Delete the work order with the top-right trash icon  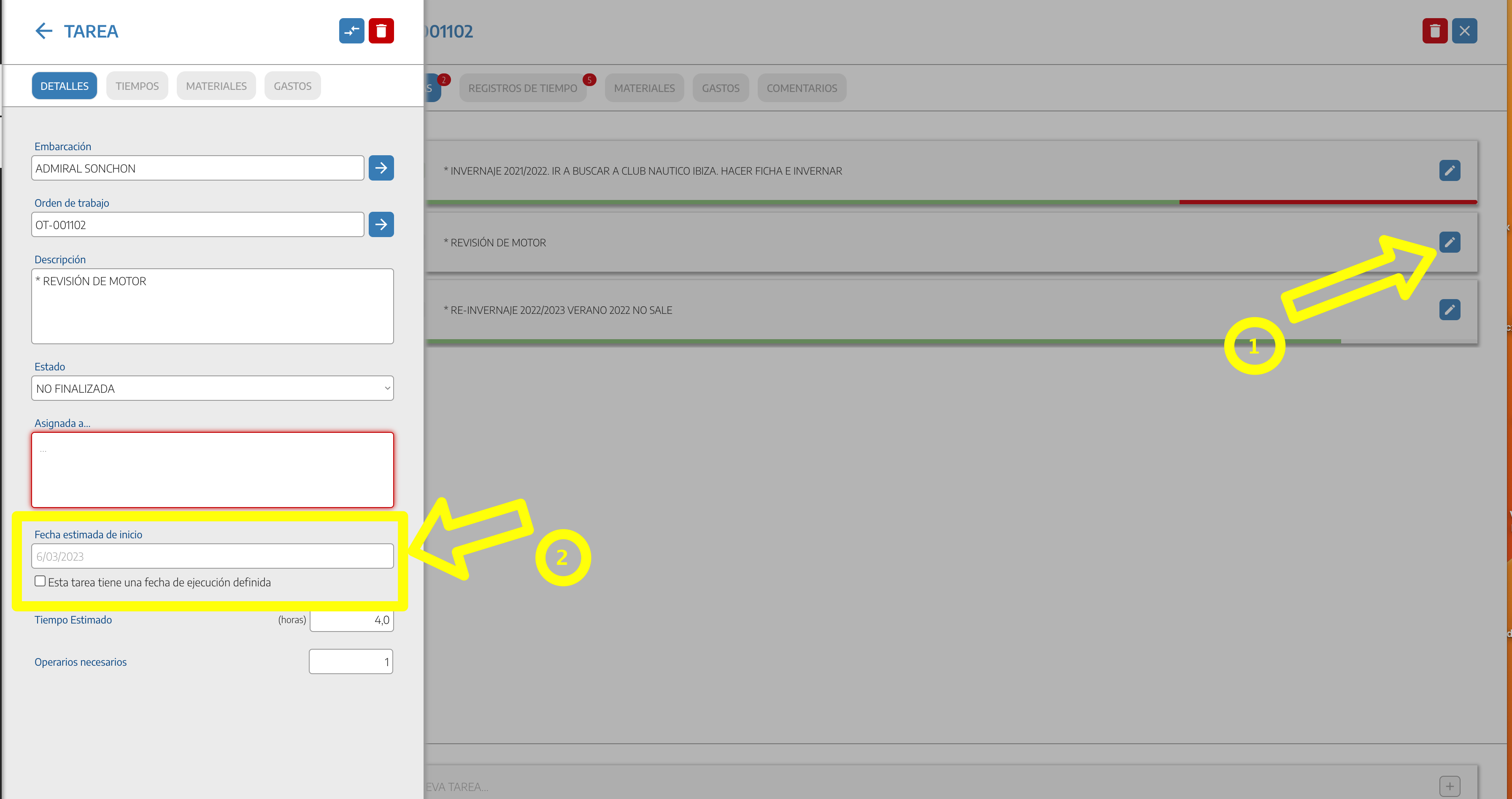(1434, 31)
